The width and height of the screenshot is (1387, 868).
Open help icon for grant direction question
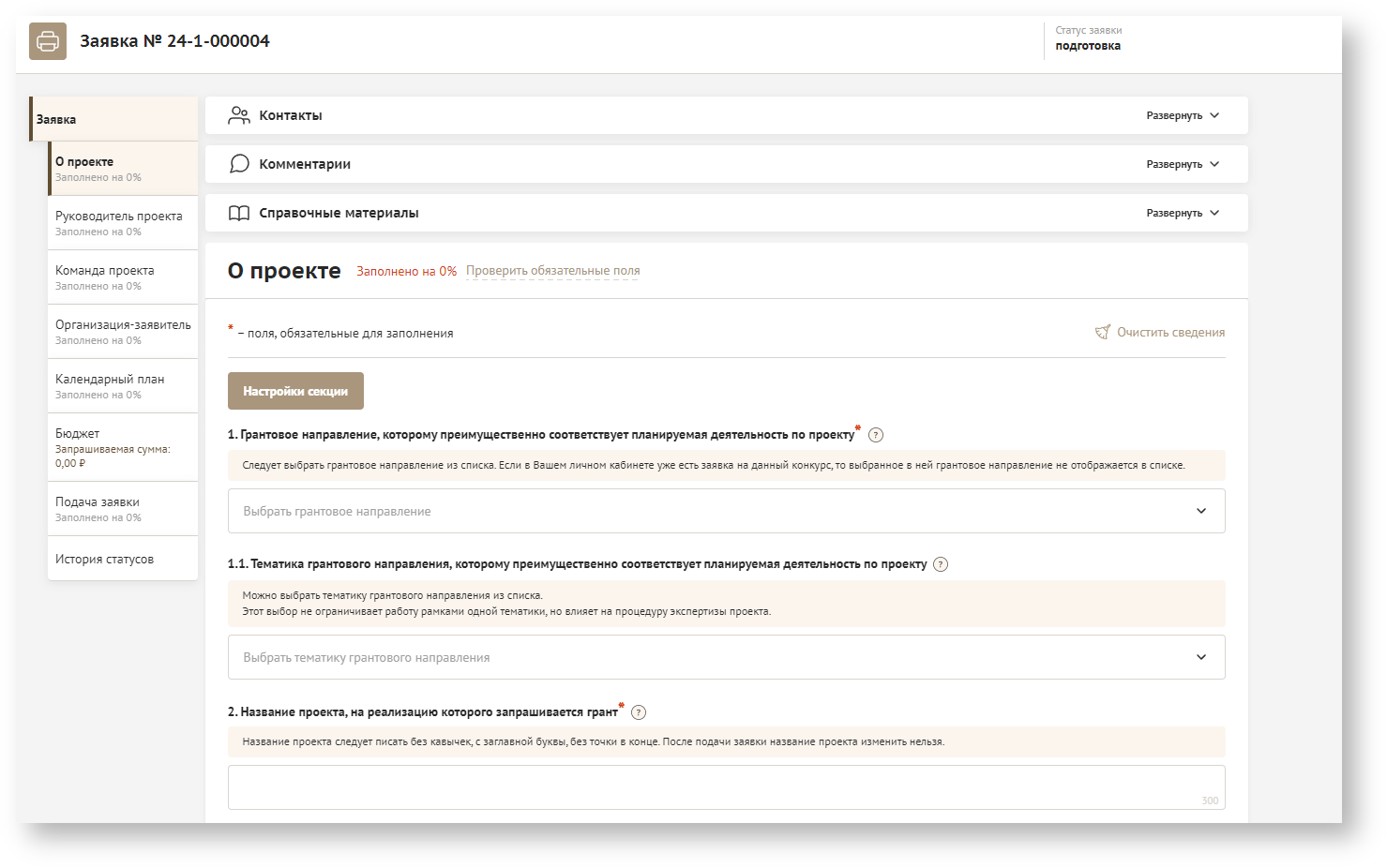click(876, 435)
